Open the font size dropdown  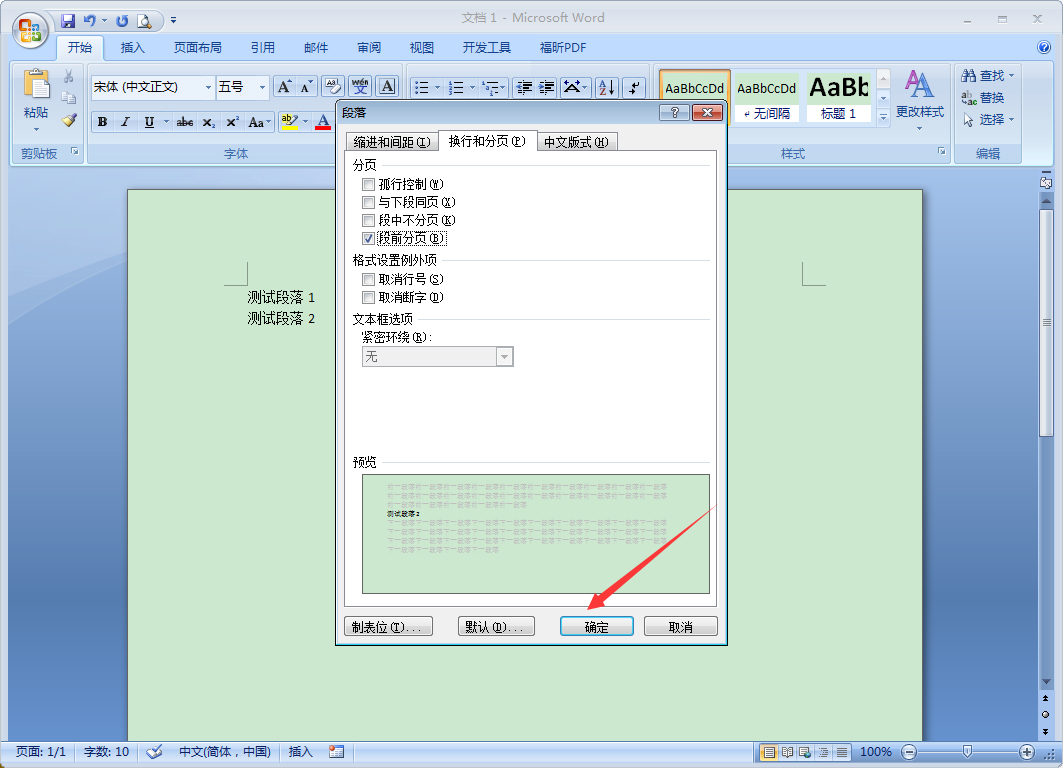[262, 87]
